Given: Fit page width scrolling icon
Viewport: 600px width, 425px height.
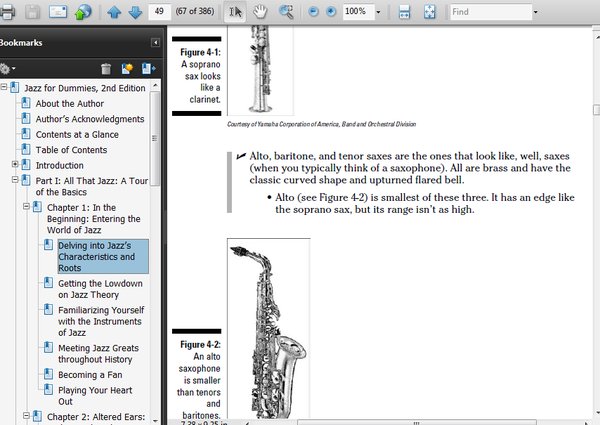Looking at the screenshot, I should tap(405, 12).
